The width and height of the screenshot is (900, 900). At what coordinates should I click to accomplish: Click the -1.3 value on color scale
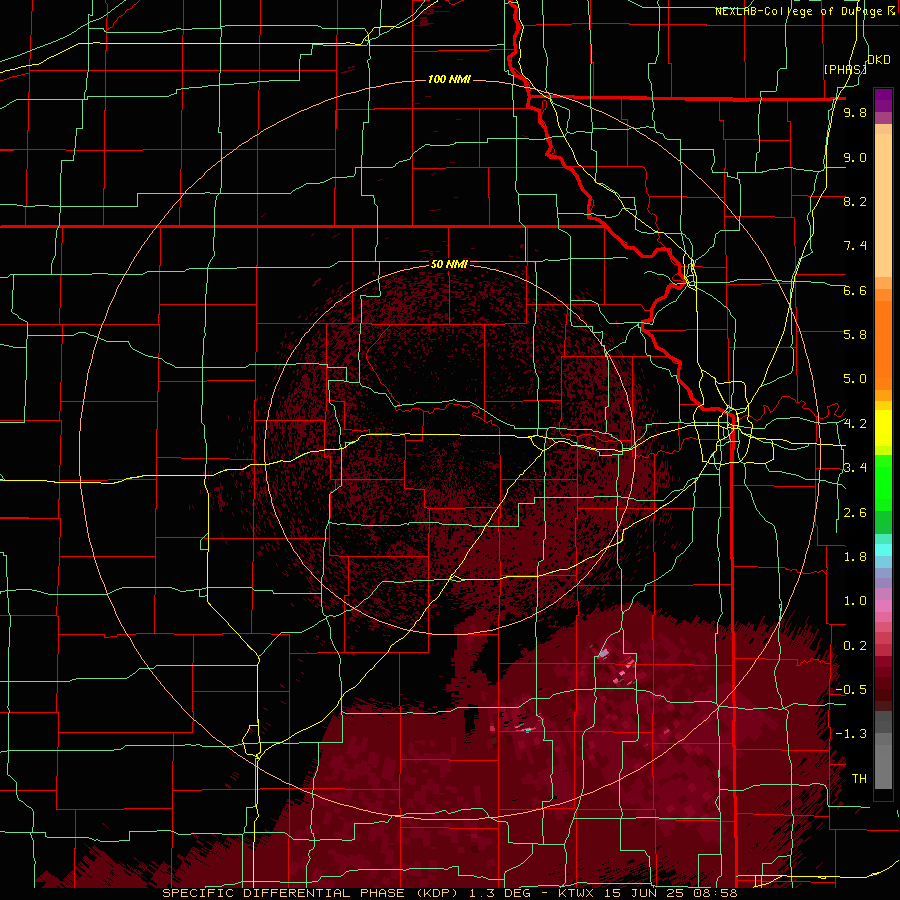pyautogui.click(x=851, y=734)
